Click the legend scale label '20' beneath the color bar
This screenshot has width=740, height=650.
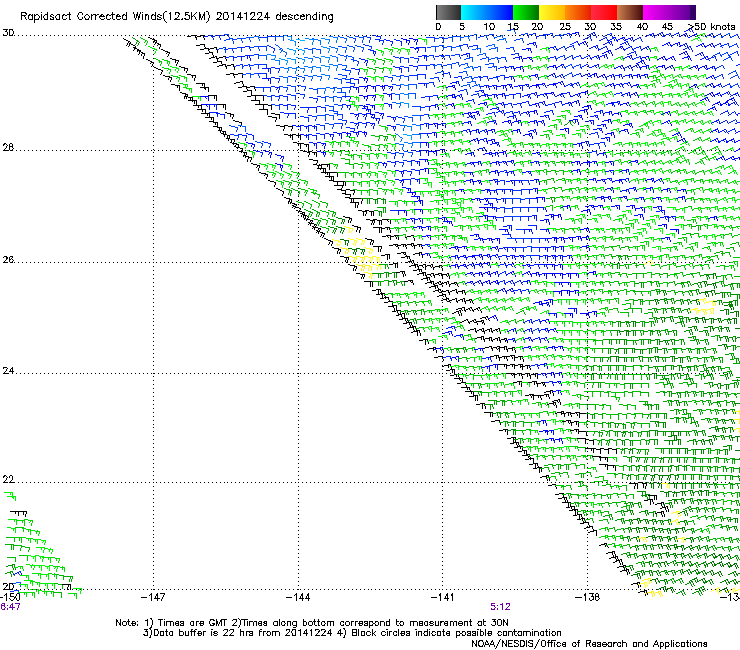[x=537, y=27]
